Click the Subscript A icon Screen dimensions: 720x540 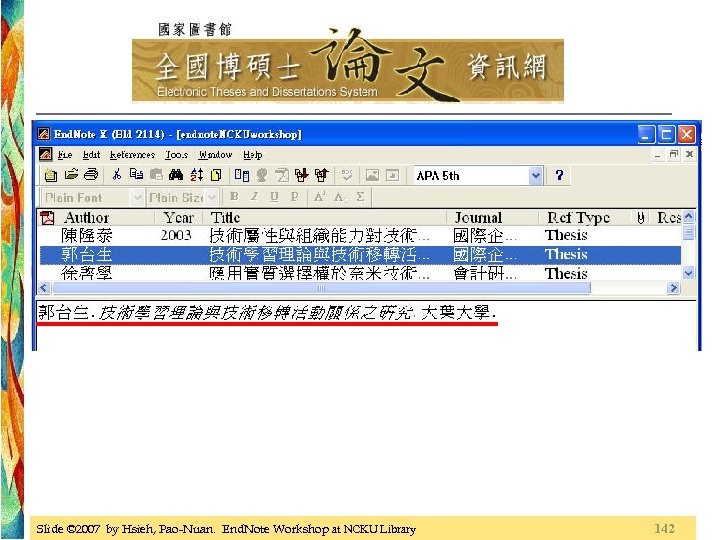pyautogui.click(x=339, y=197)
